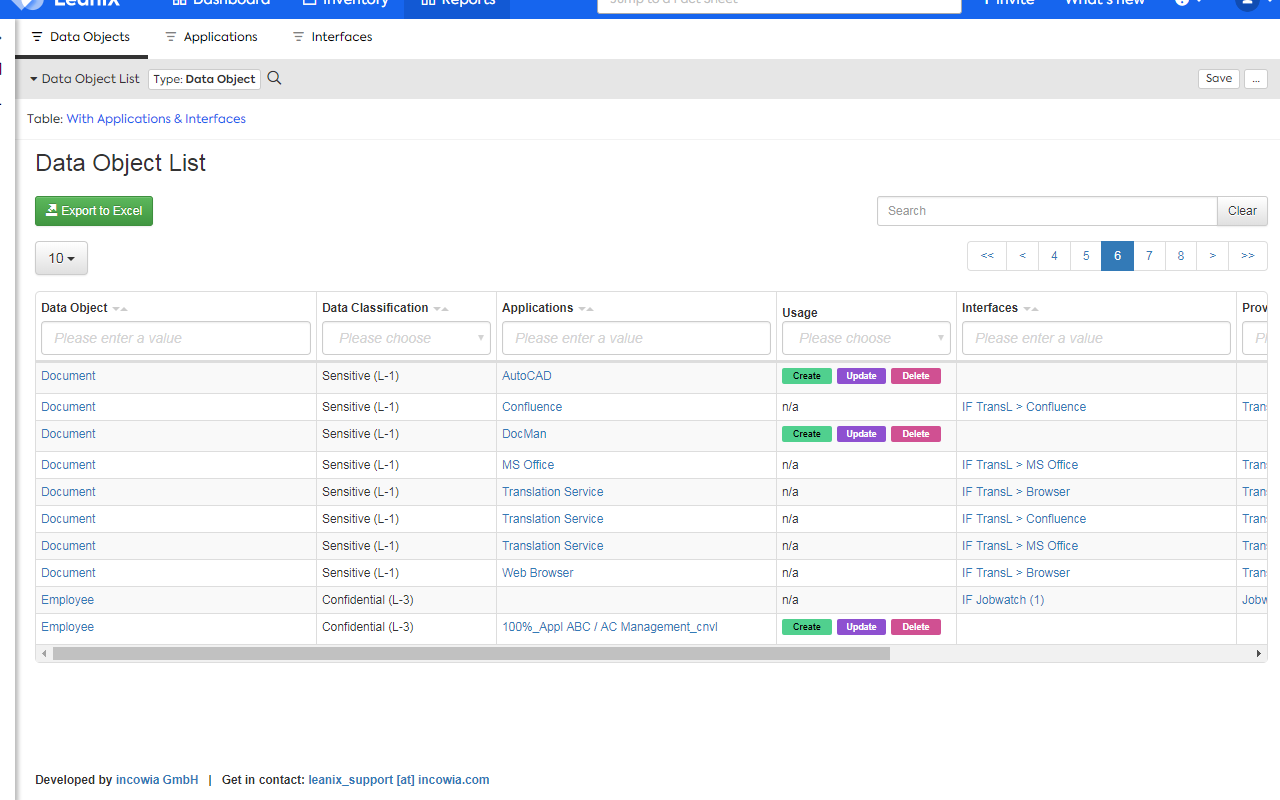Open incowia GmbH footer link
The image size is (1280, 800).
157,780
